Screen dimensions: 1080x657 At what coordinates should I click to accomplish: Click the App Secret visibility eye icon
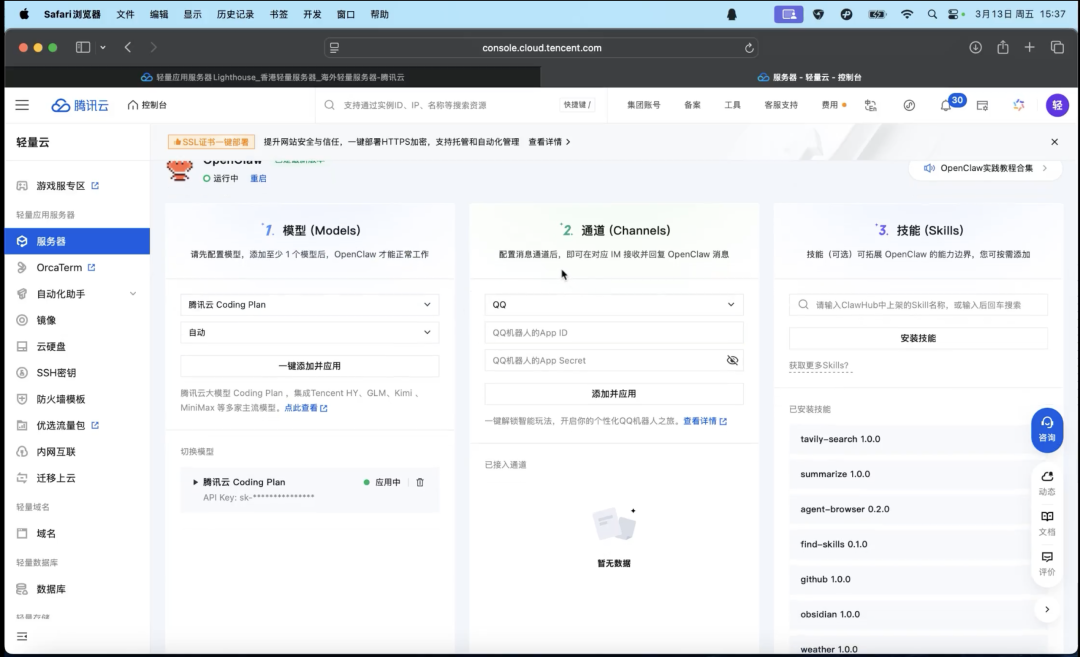click(733, 359)
